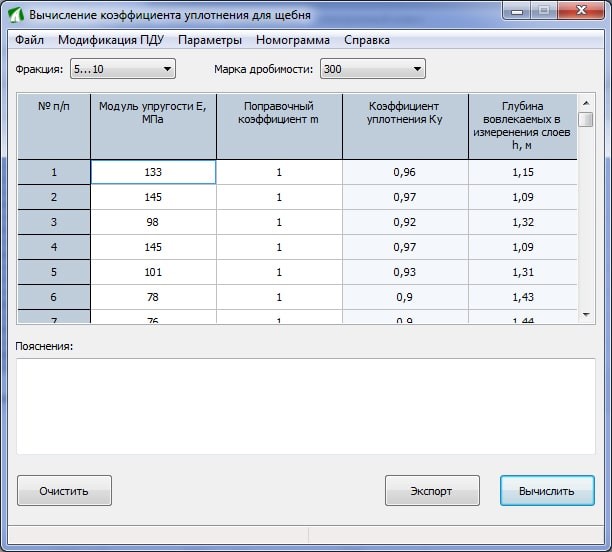Screen dimensions: 612x552
Task: Select the row 6 cell with value 78
Action: 153,297
